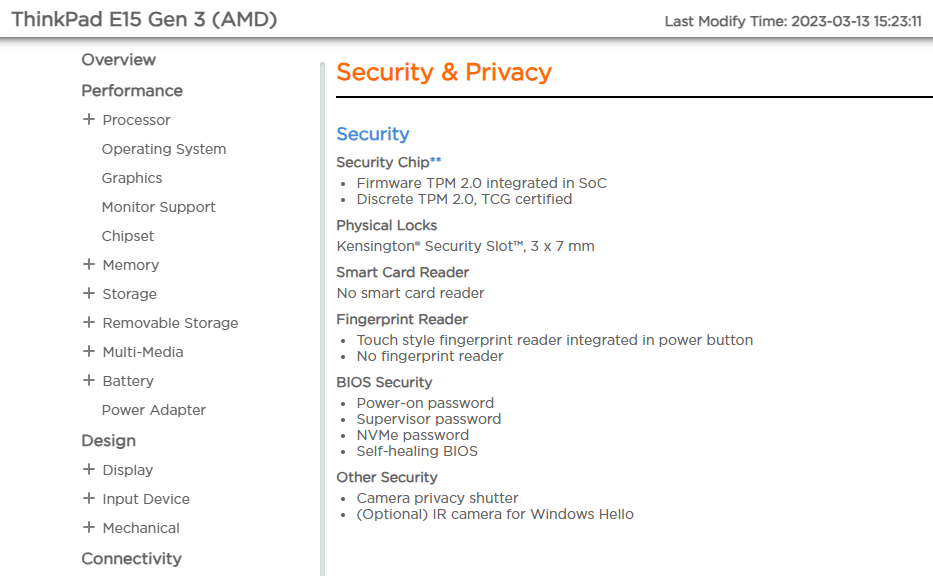Jump to Connectivity section
This screenshot has height=576, width=933.
pyautogui.click(x=131, y=559)
